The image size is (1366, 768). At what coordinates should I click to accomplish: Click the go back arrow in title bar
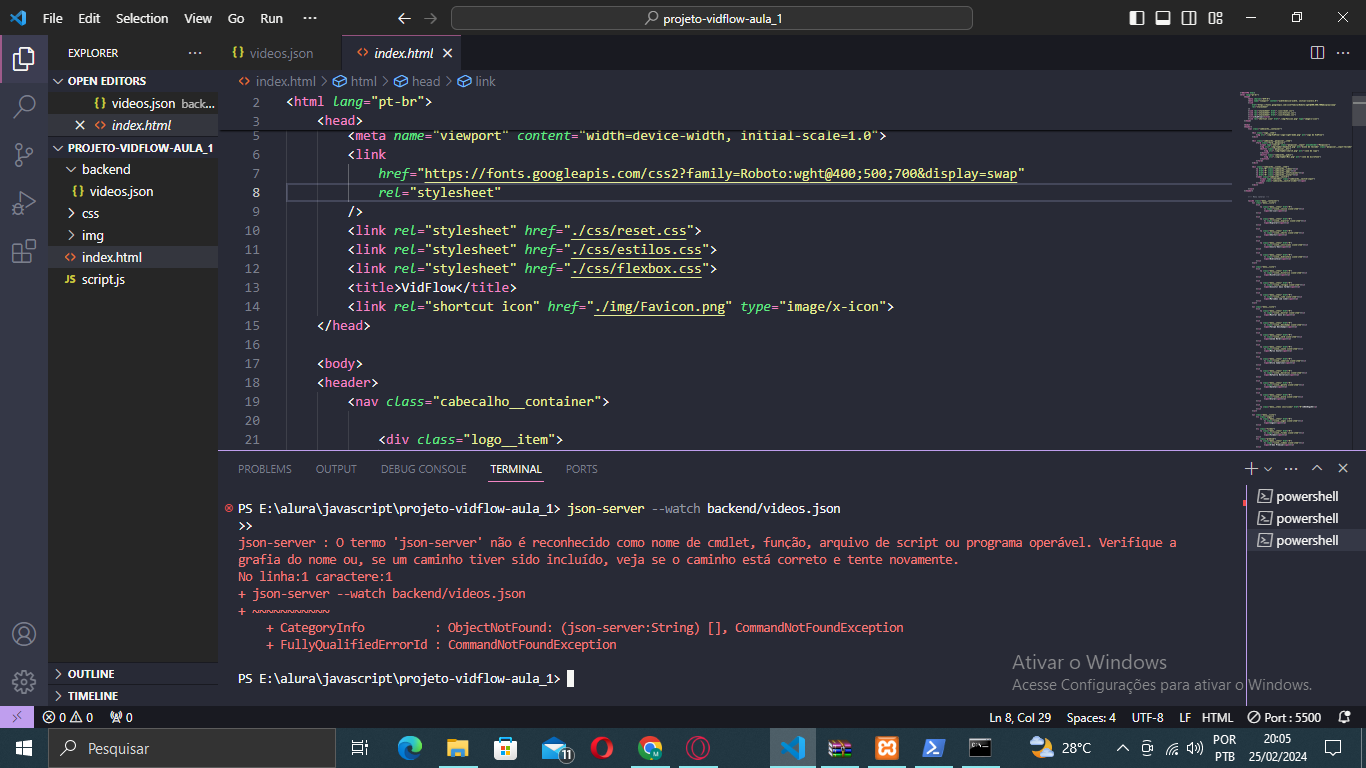[x=404, y=18]
